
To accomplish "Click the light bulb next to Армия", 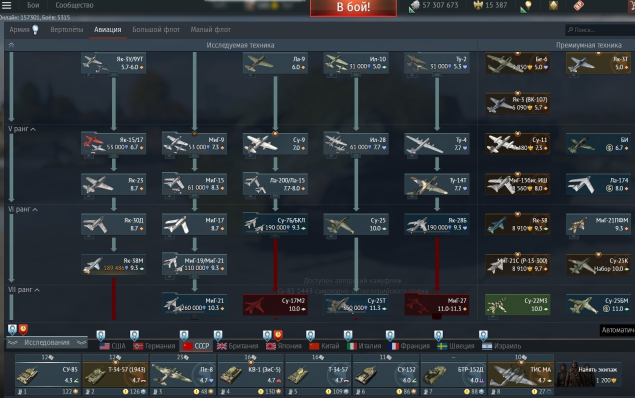I will click(36, 30).
